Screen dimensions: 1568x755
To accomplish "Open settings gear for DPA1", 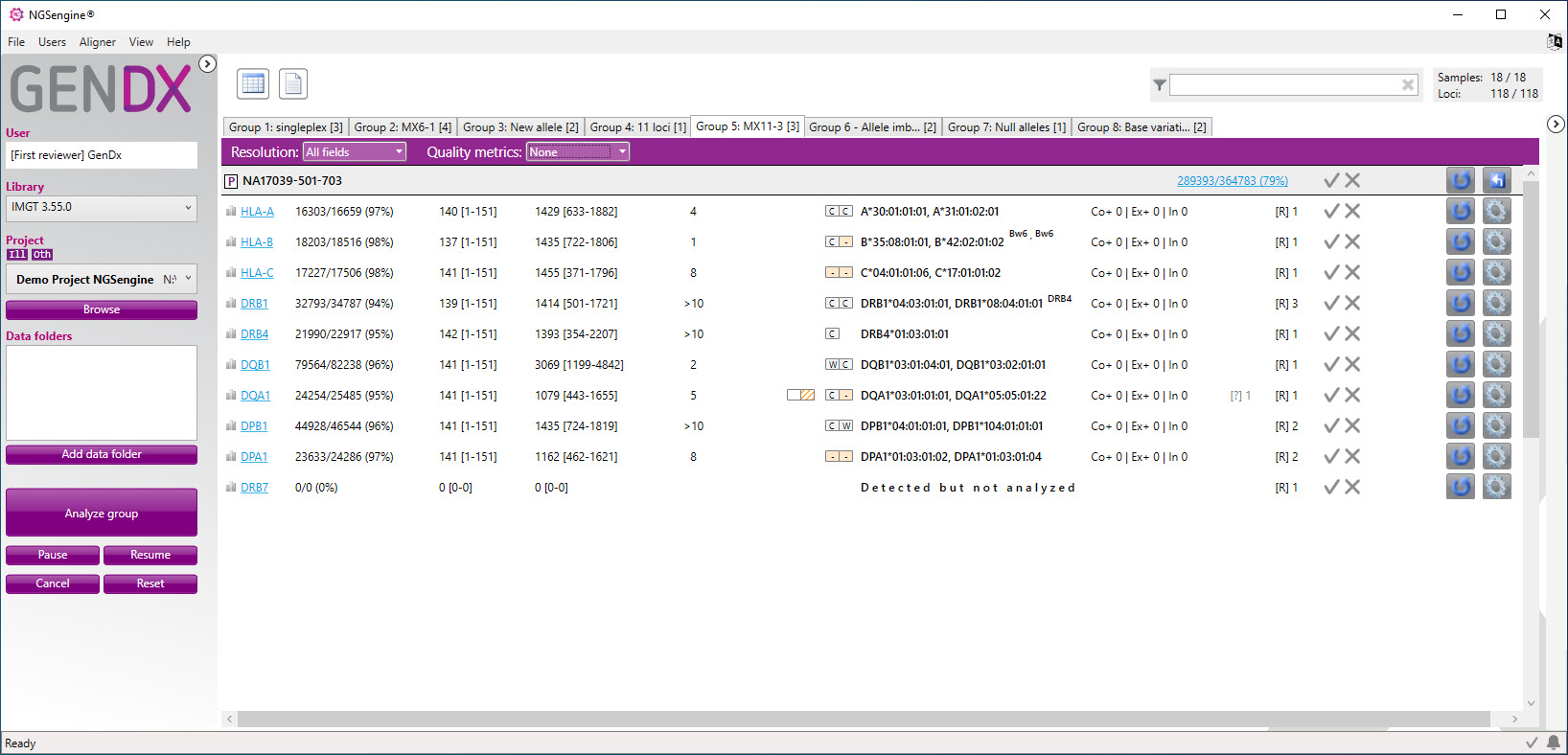I will [x=1497, y=456].
